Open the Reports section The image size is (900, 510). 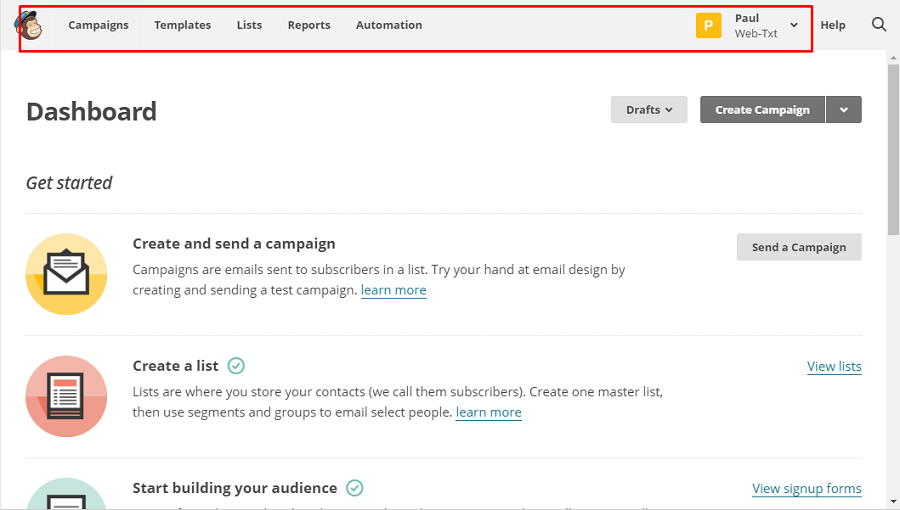click(x=309, y=25)
